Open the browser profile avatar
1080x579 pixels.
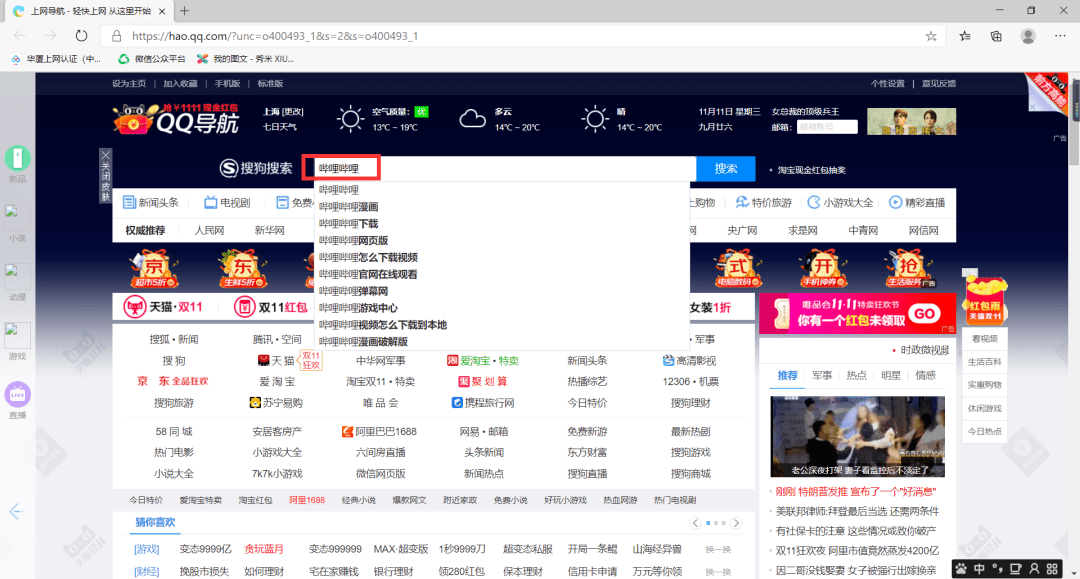click(x=1028, y=36)
